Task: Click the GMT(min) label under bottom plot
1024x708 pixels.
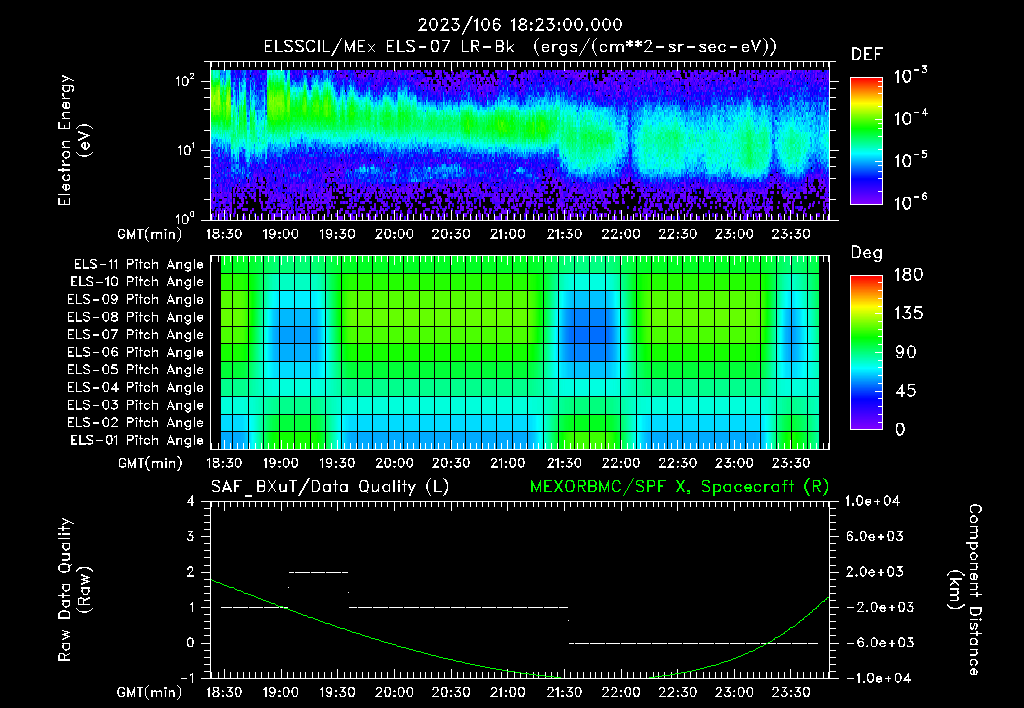Action: coord(150,692)
